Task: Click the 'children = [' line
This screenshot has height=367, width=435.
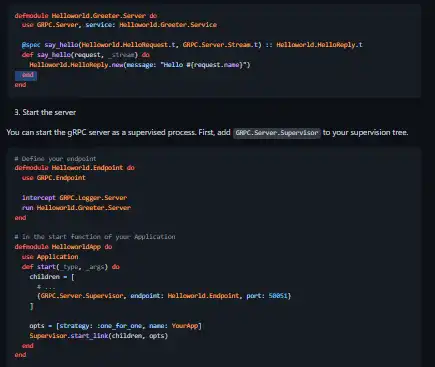Action: click(x=52, y=277)
